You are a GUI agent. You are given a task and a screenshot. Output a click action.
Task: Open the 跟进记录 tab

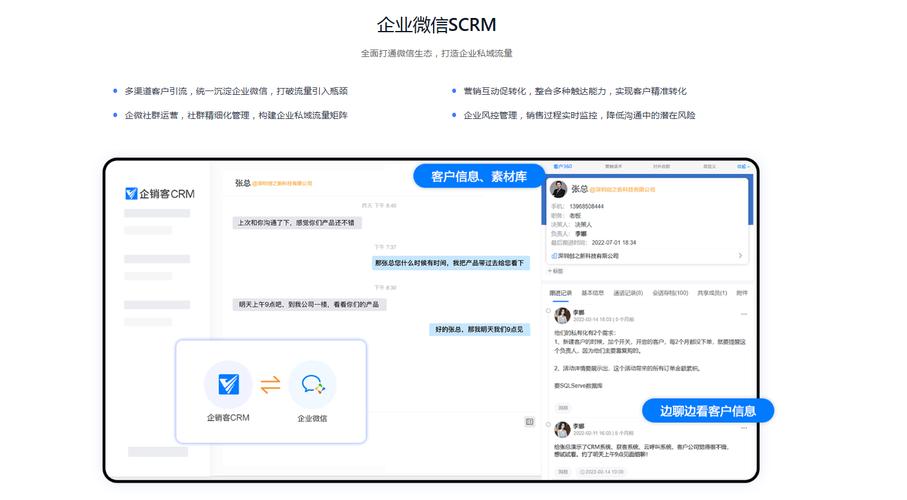pos(561,293)
